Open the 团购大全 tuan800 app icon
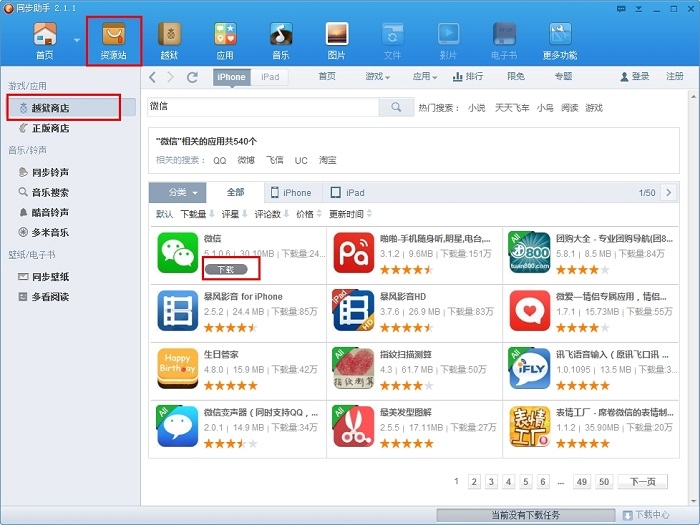This screenshot has height=525, width=700. coord(529,253)
